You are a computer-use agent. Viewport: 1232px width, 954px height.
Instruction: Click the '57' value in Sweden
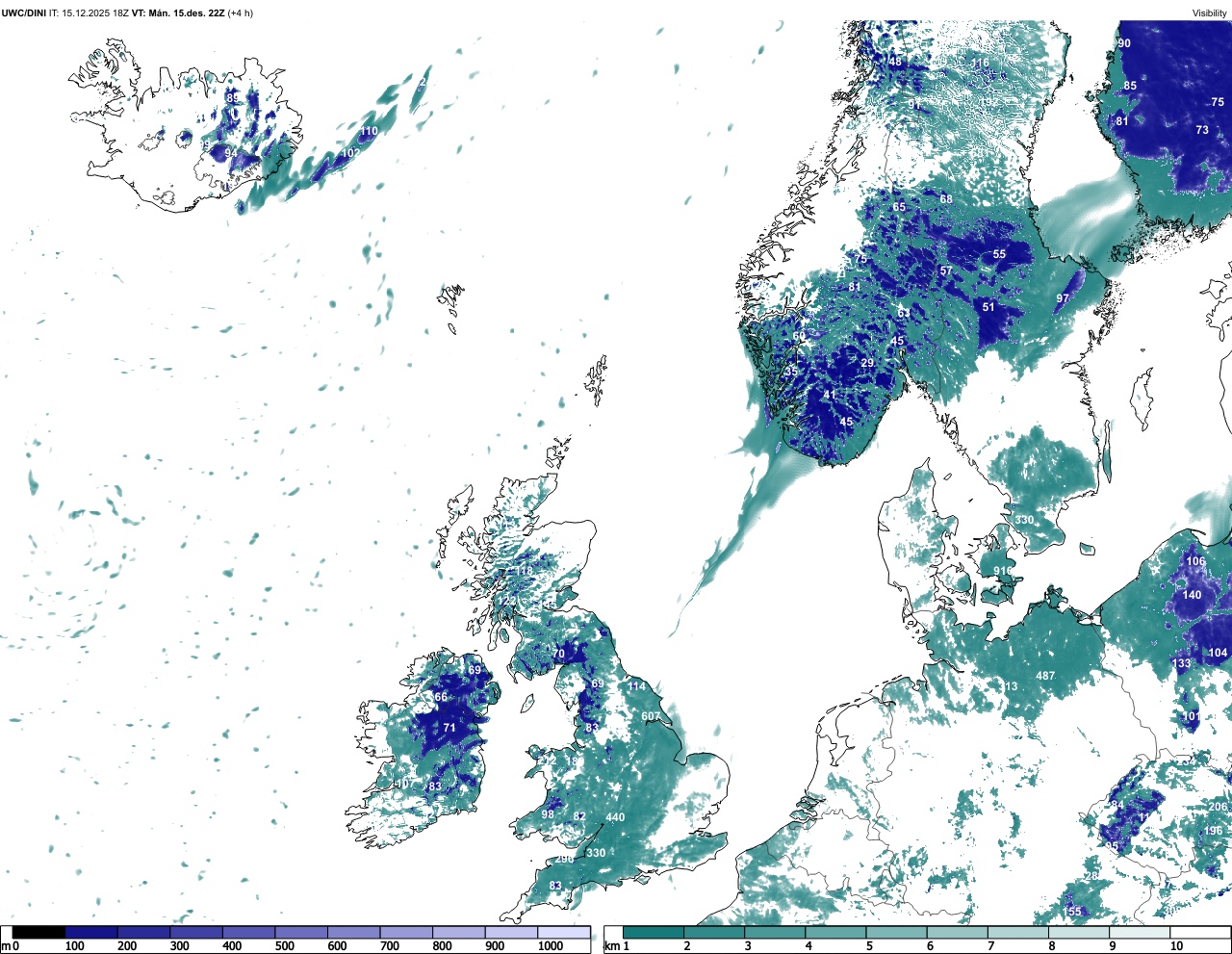(946, 271)
